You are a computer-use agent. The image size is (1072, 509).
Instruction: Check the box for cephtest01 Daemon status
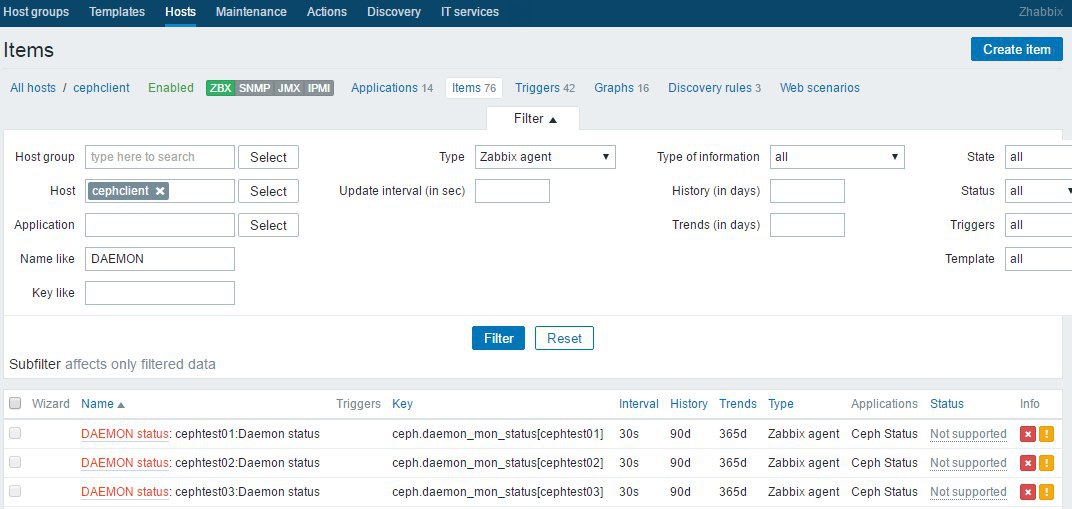pyautogui.click(x=15, y=434)
